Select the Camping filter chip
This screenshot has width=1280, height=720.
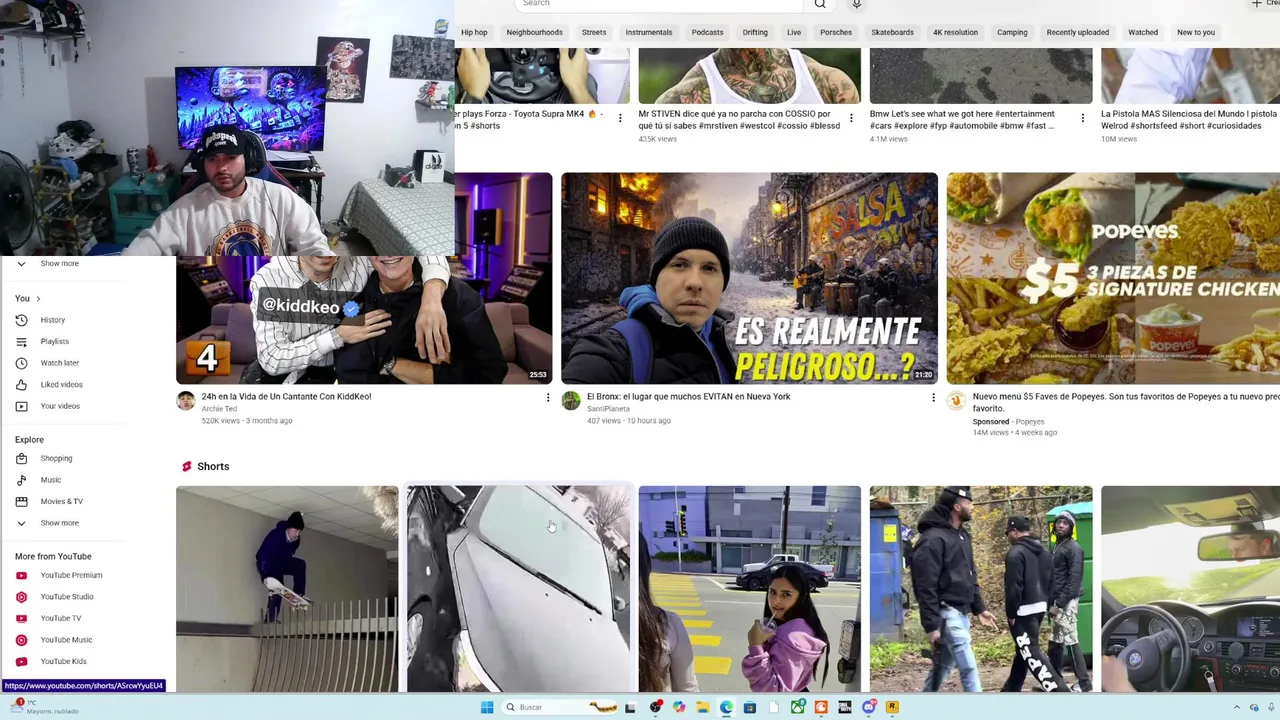pyautogui.click(x=1012, y=32)
